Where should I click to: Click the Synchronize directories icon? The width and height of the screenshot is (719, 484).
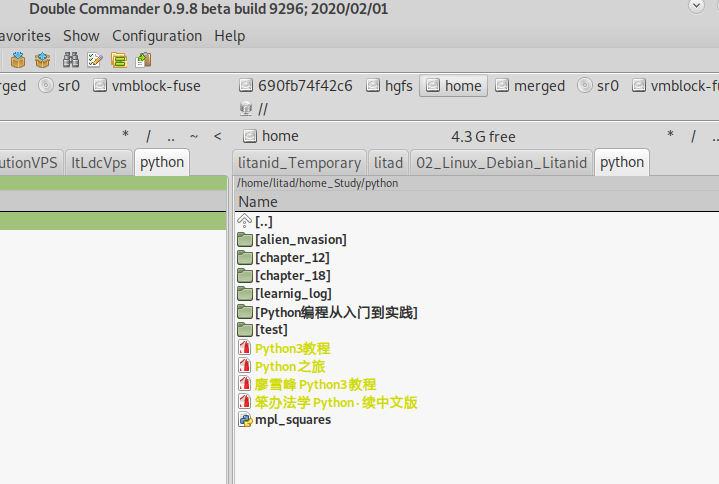(119, 60)
